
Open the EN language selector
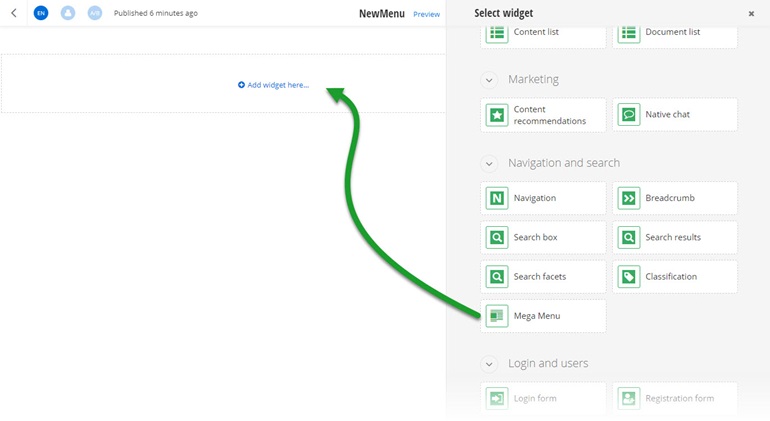[41, 13]
